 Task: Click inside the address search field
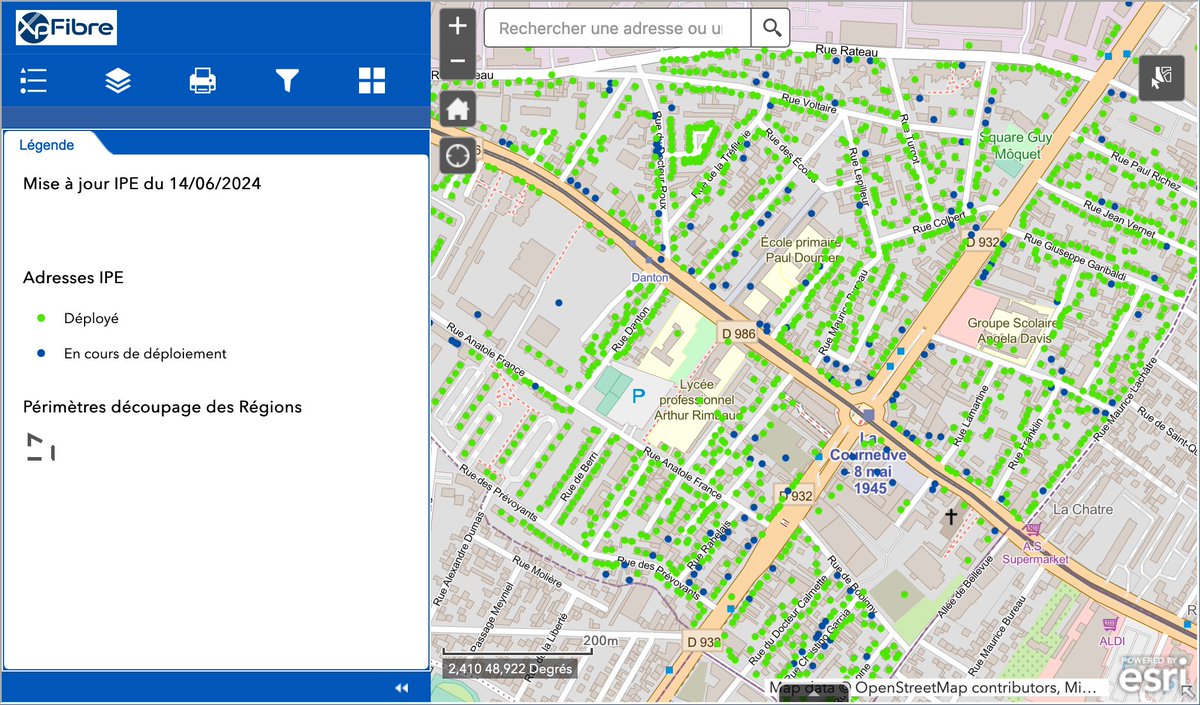(615, 27)
